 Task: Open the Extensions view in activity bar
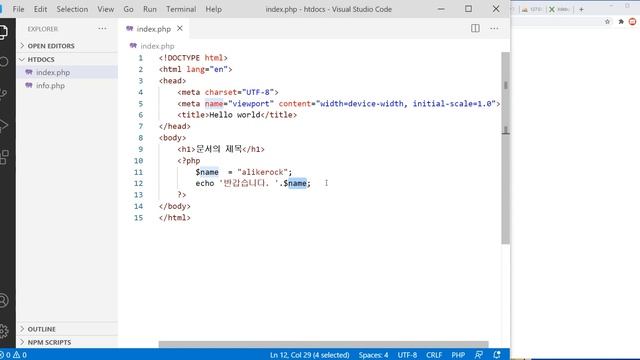pos(4,157)
